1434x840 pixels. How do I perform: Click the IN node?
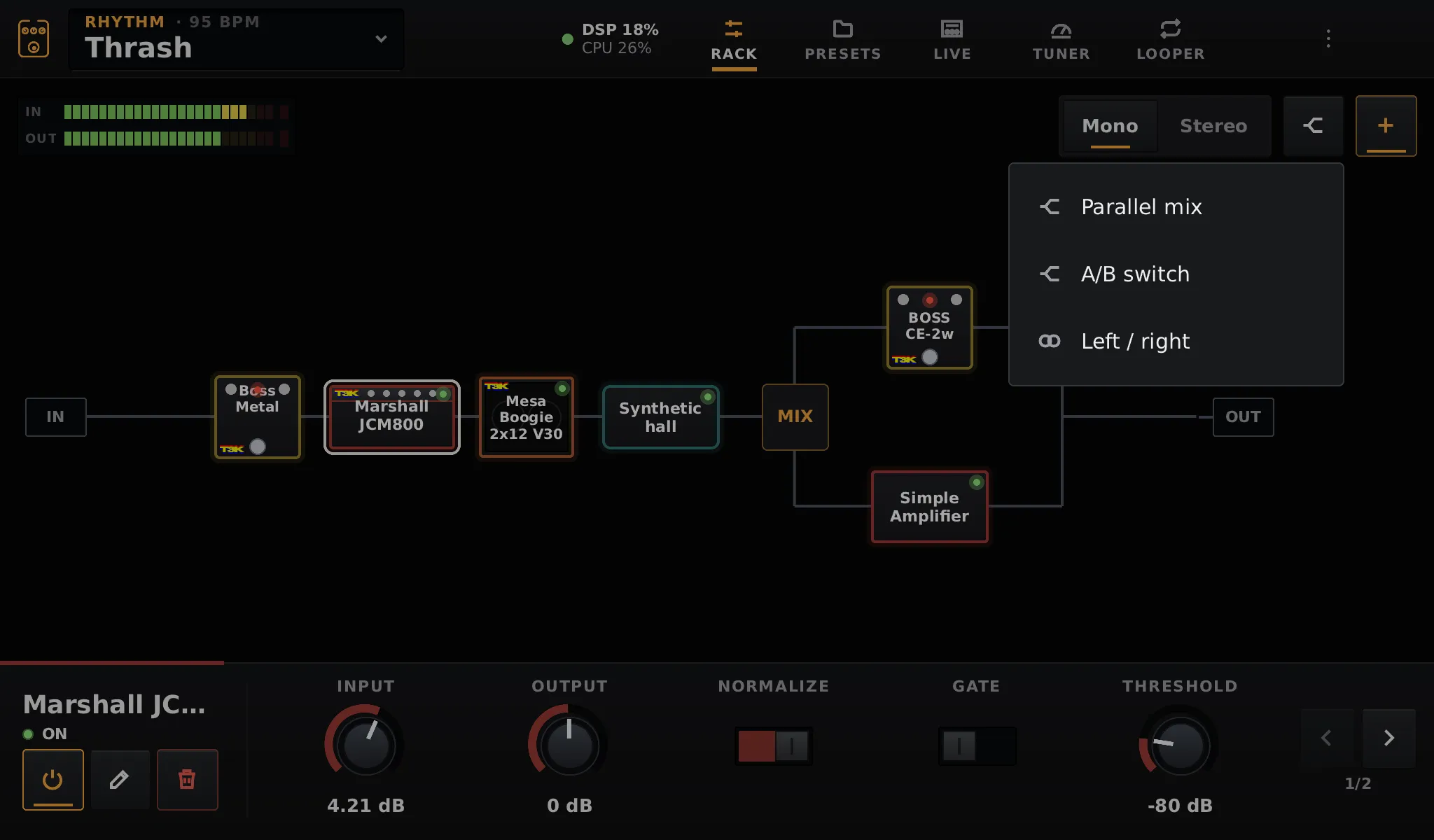[x=55, y=416]
